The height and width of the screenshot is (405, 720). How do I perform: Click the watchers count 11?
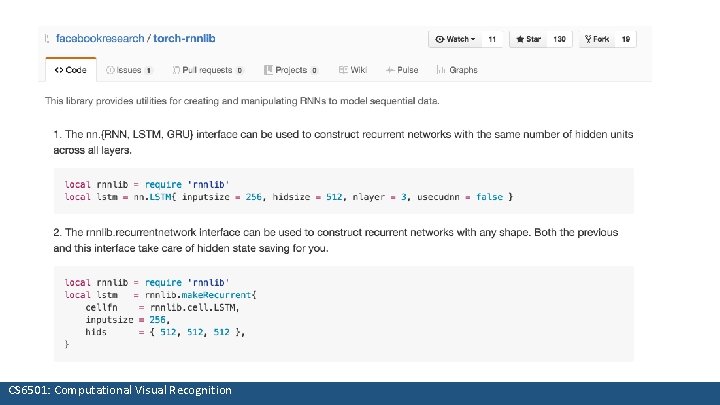493,39
